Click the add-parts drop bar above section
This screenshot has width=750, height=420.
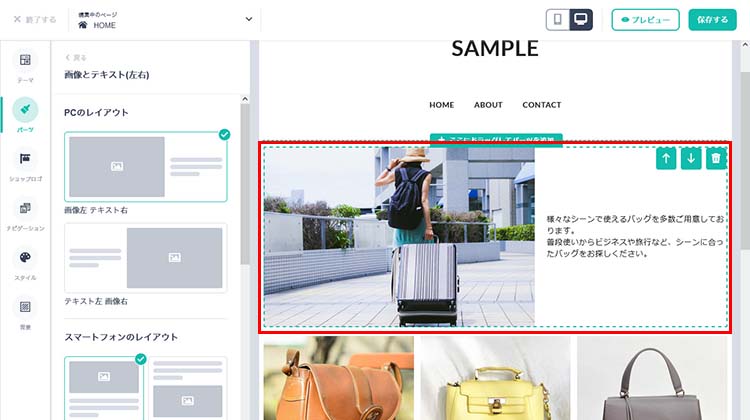pos(496,138)
